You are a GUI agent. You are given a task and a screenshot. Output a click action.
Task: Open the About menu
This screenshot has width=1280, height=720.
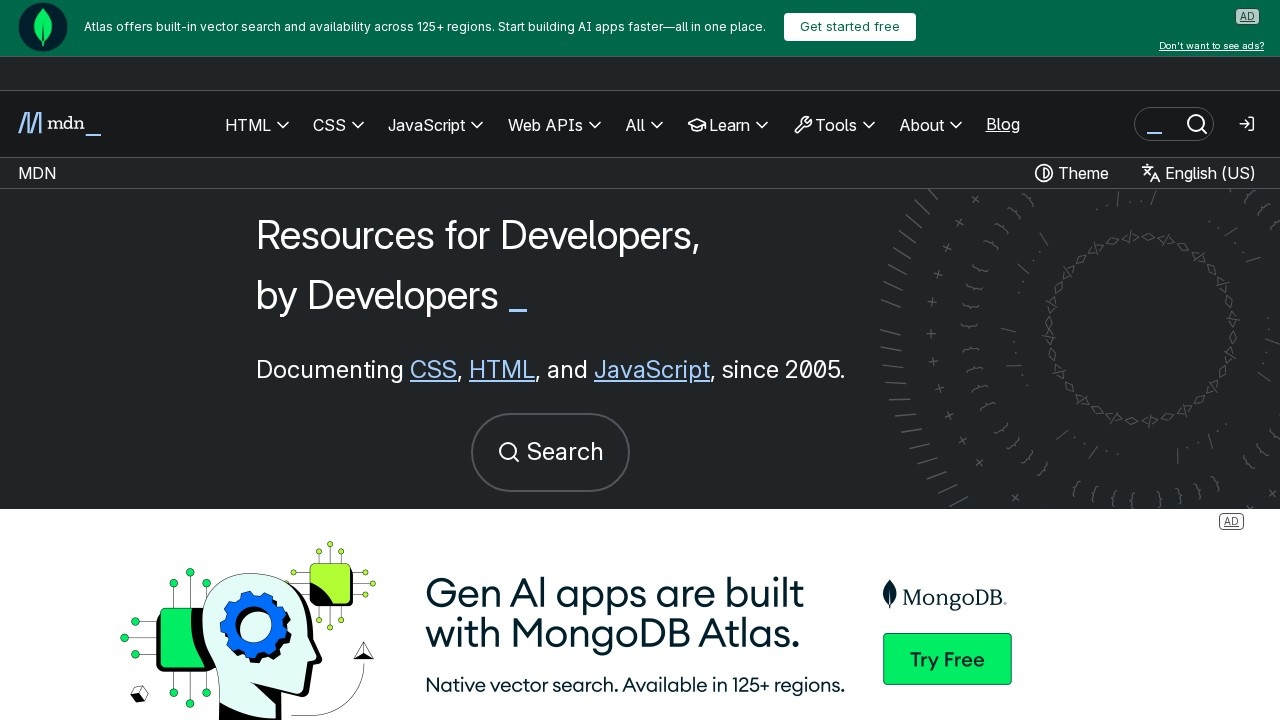click(x=930, y=125)
